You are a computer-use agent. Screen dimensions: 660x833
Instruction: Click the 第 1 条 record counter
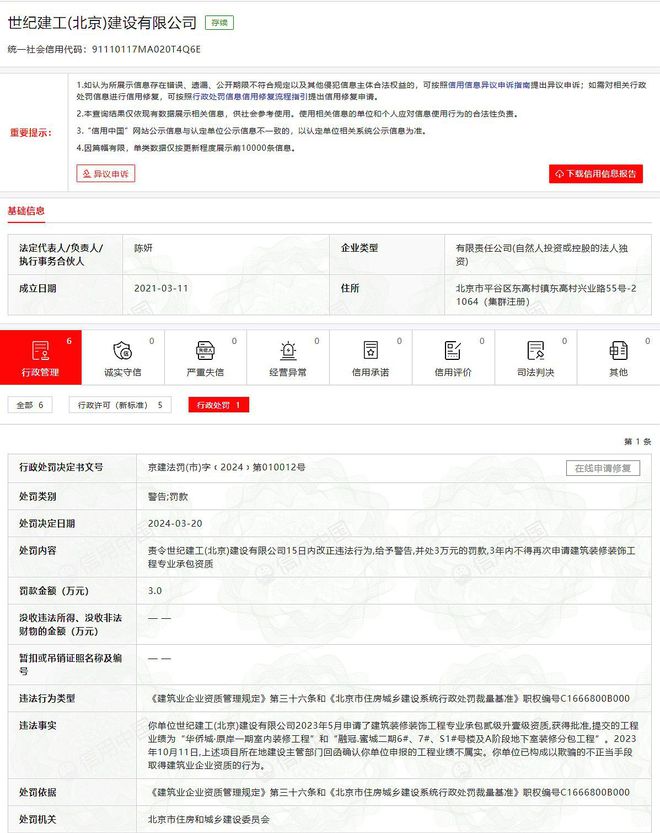click(x=637, y=441)
